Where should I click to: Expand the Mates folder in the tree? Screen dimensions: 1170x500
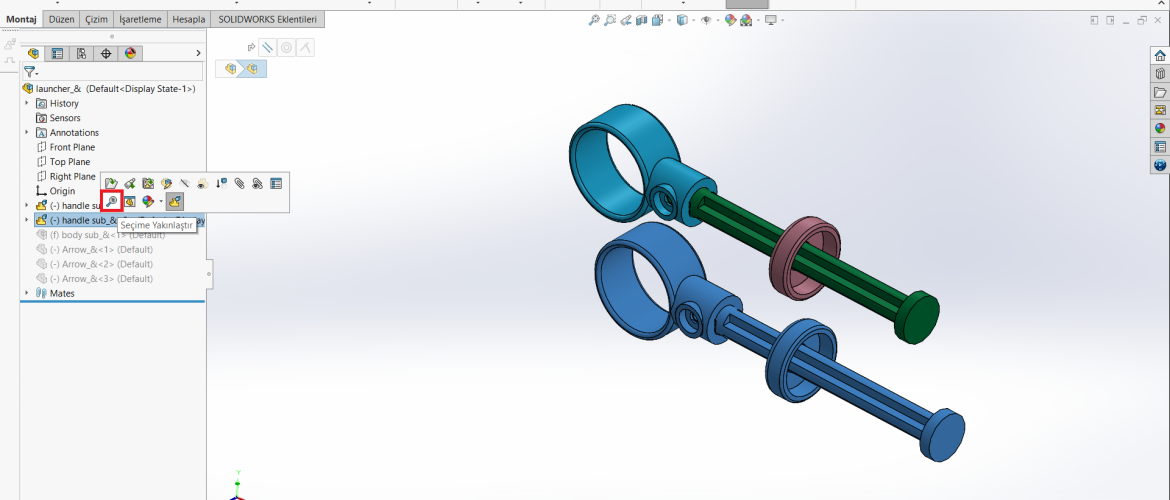[x=27, y=293]
